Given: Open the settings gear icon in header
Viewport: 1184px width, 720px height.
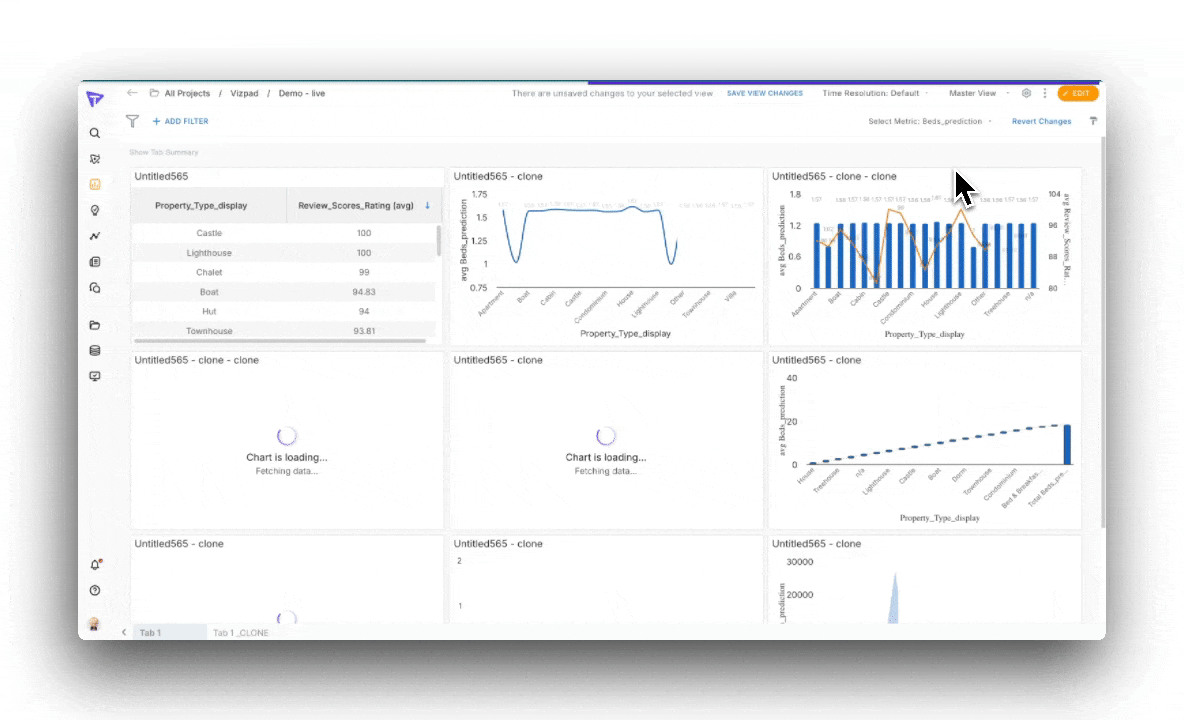Looking at the screenshot, I should click(1026, 93).
